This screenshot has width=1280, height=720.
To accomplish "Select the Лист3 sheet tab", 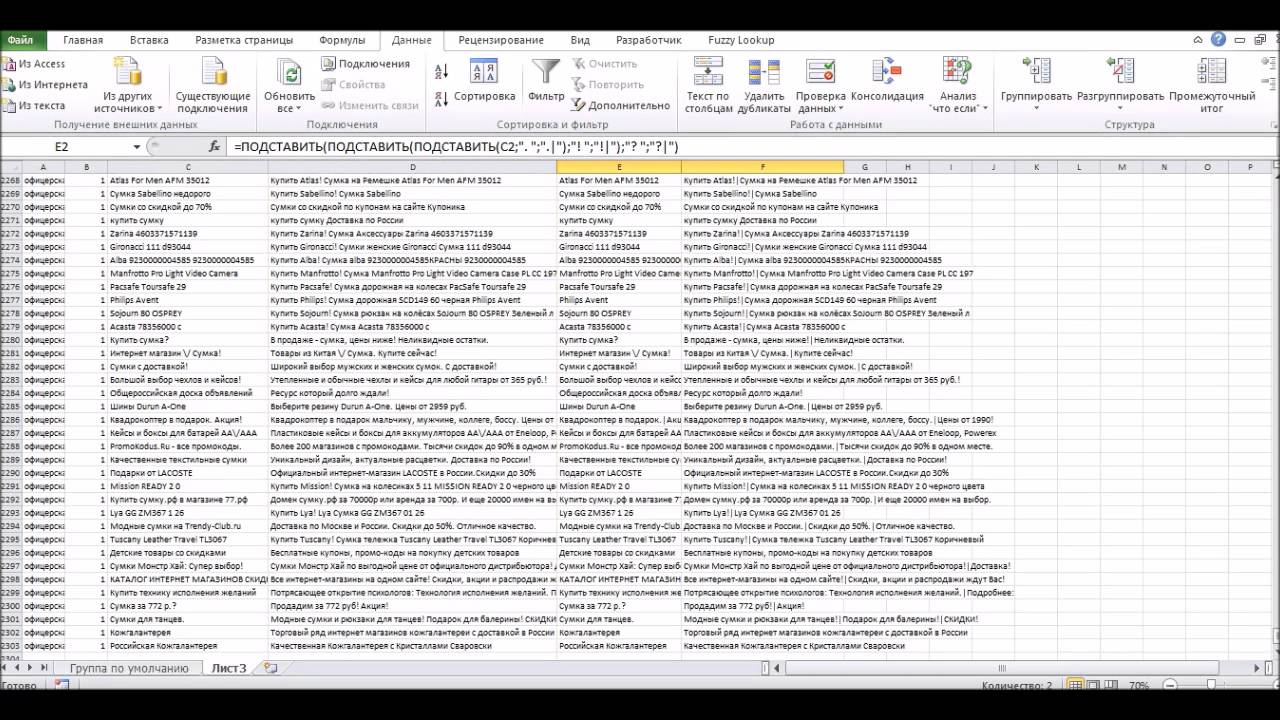I will pyautogui.click(x=228, y=668).
